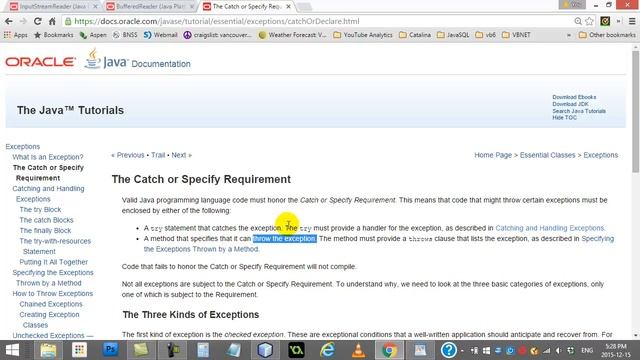The image size is (640, 360).
Task: Expand the Catalina bookmark folder
Action: click(x=415, y=35)
